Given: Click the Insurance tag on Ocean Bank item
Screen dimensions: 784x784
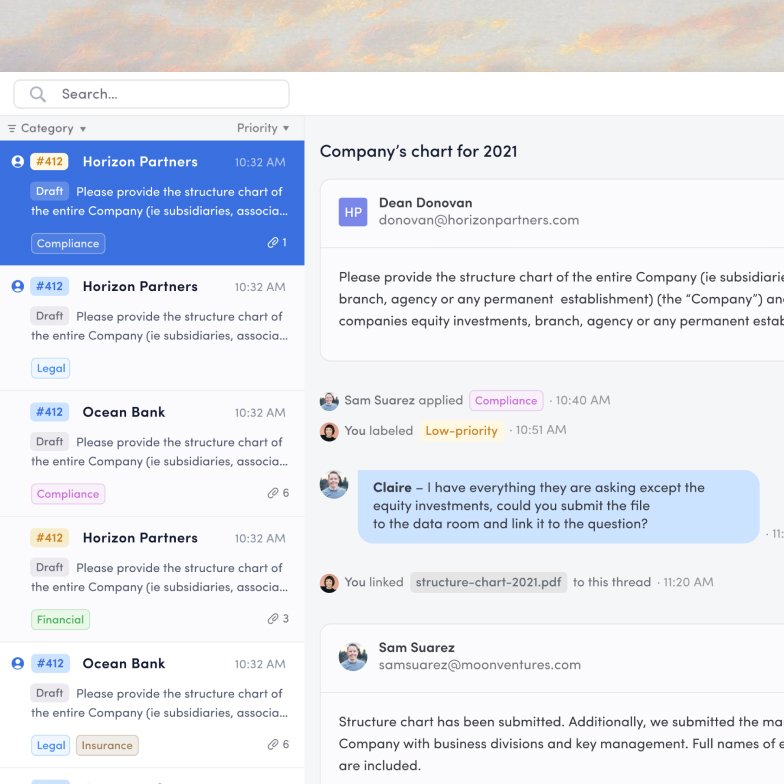Looking at the screenshot, I should pos(107,745).
